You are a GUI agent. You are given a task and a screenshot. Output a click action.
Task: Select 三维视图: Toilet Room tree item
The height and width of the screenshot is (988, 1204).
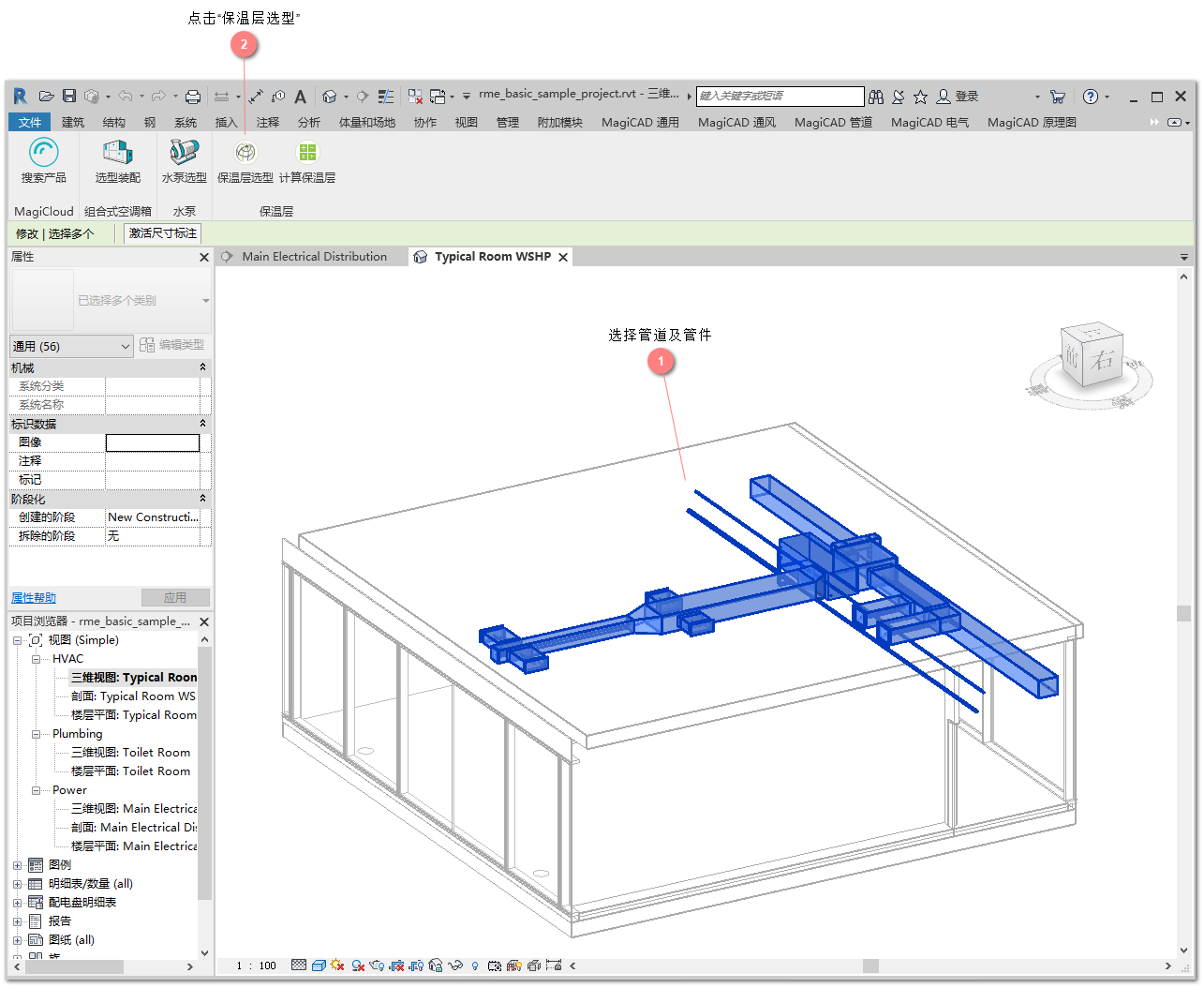click(x=130, y=753)
